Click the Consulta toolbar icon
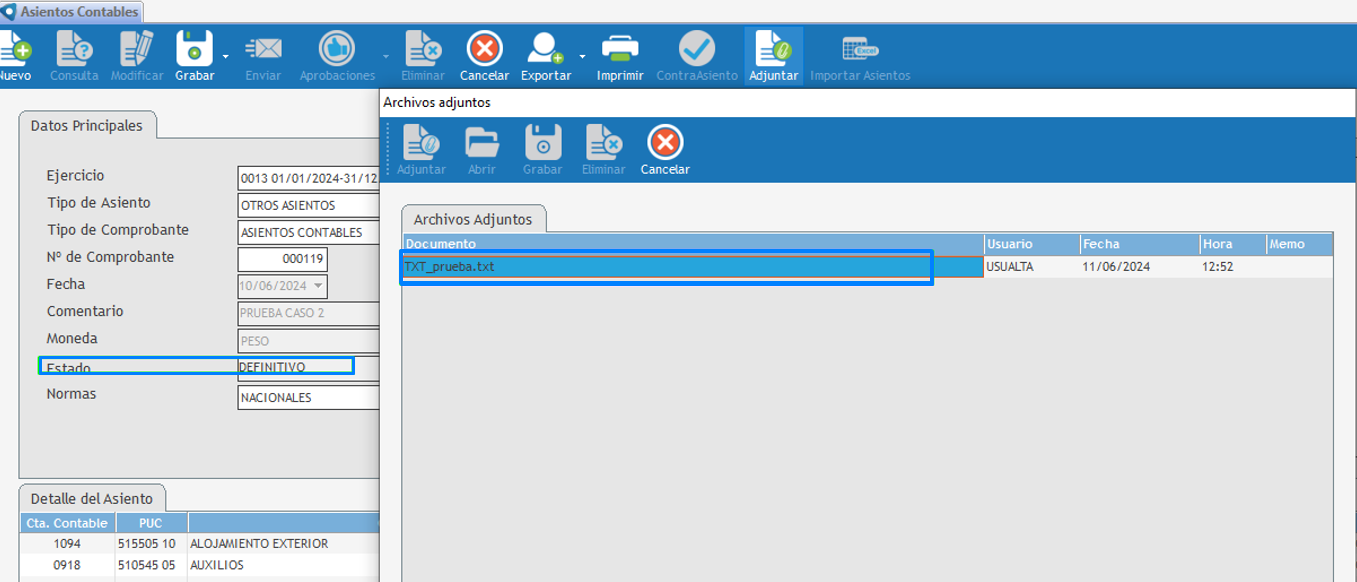 click(74, 50)
